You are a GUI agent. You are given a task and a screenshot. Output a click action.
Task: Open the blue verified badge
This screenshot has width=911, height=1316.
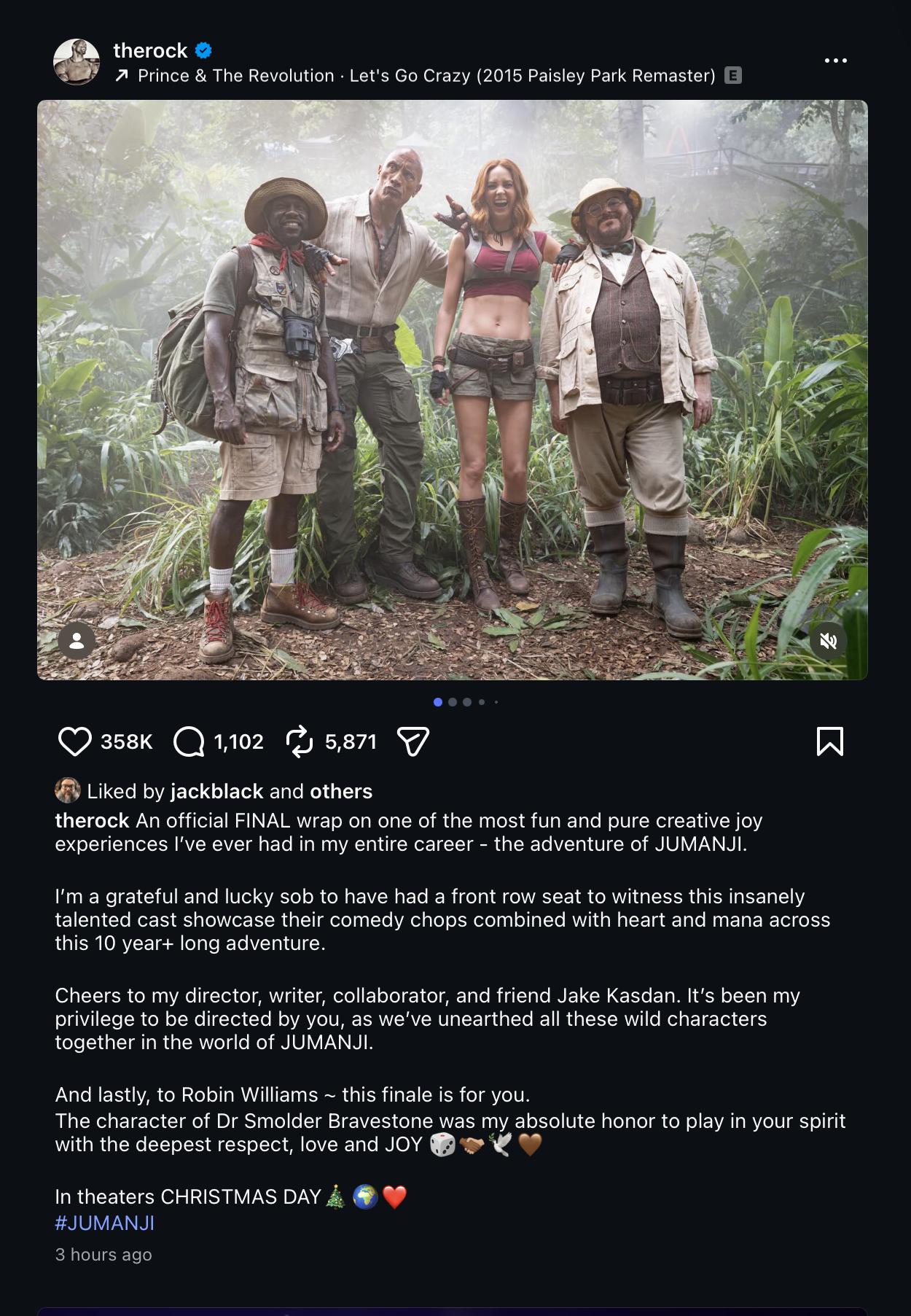[x=203, y=50]
